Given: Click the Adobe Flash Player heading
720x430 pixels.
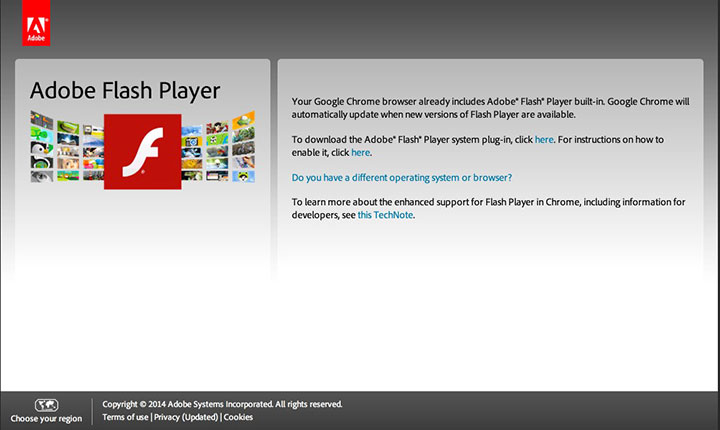Looking at the screenshot, I should 125,91.
